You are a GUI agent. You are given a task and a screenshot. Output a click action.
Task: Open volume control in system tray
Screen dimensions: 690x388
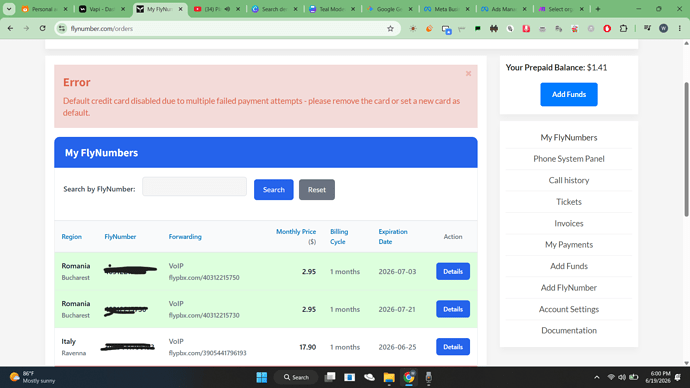click(x=622, y=377)
